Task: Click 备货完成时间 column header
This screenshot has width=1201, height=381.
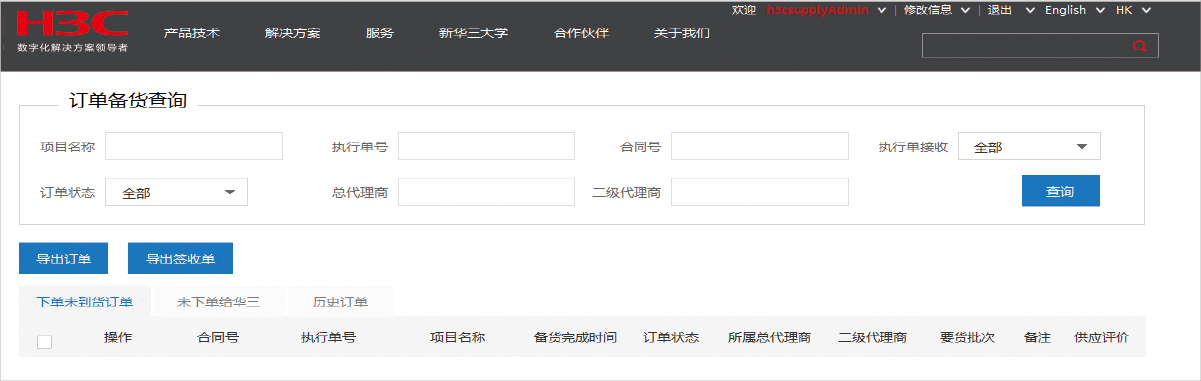Action: 575,337
